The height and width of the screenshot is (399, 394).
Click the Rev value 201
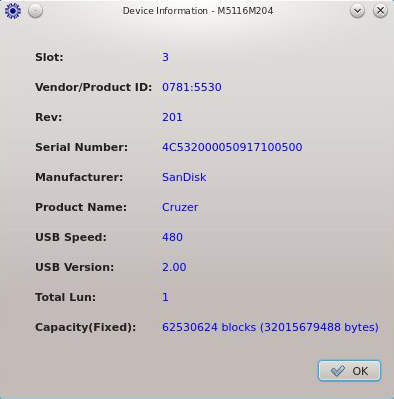(172, 117)
